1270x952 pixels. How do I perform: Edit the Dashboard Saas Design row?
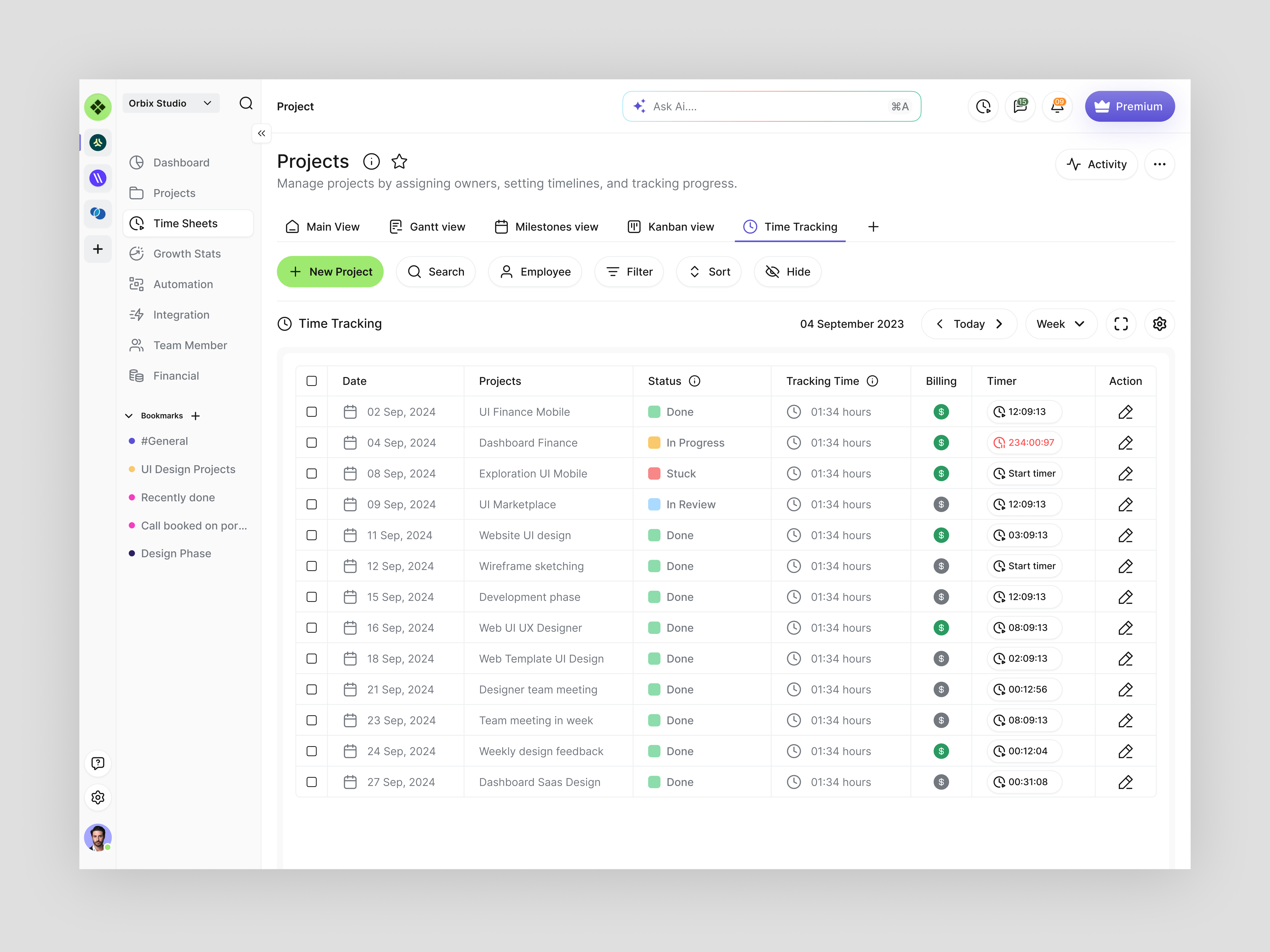tap(1125, 782)
